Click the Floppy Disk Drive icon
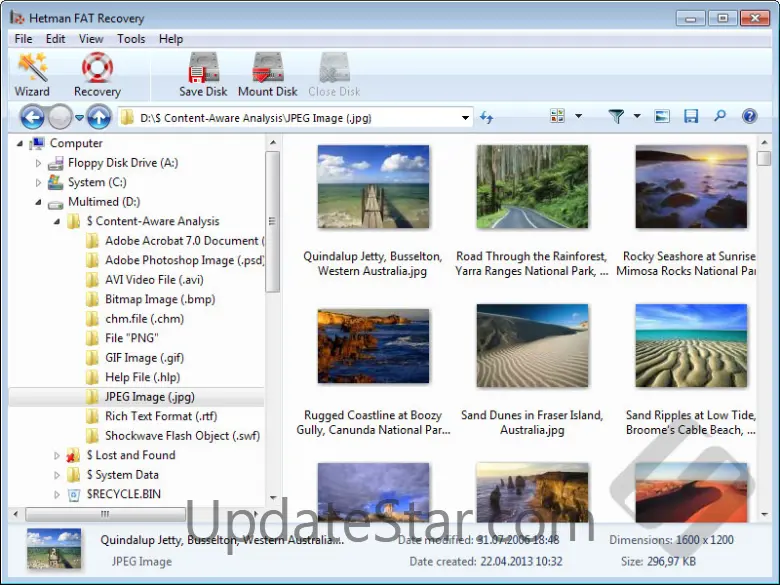The height and width of the screenshot is (585, 780). pos(55,163)
